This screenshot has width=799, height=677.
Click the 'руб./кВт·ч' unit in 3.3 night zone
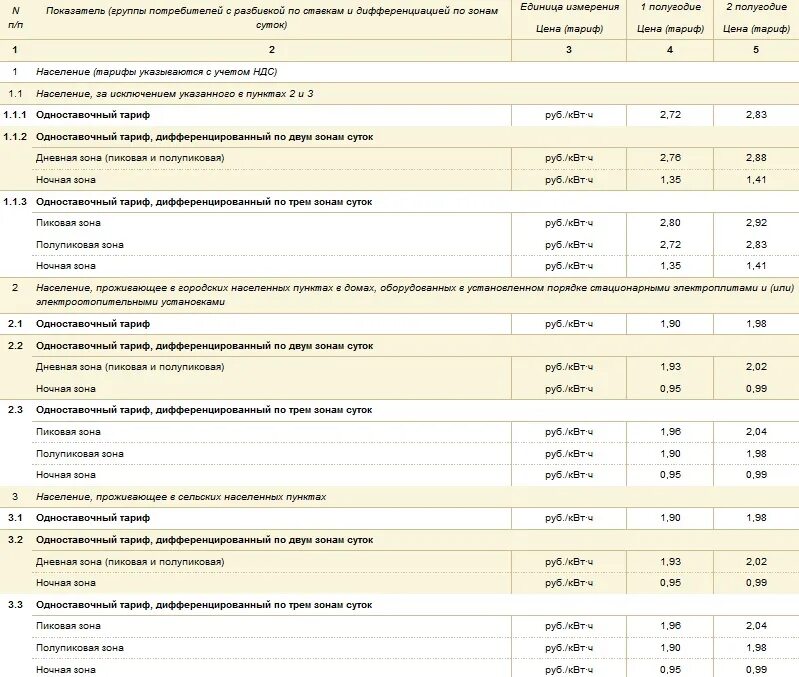569,670
